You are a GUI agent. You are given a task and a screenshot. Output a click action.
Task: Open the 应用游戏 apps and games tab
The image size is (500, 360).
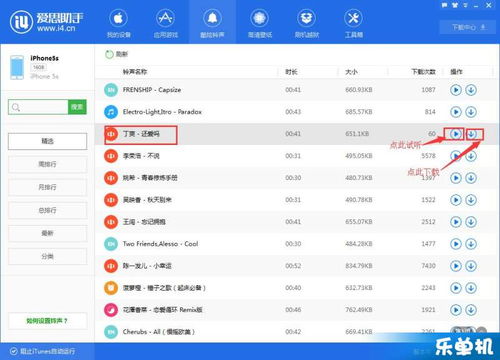pyautogui.click(x=166, y=23)
